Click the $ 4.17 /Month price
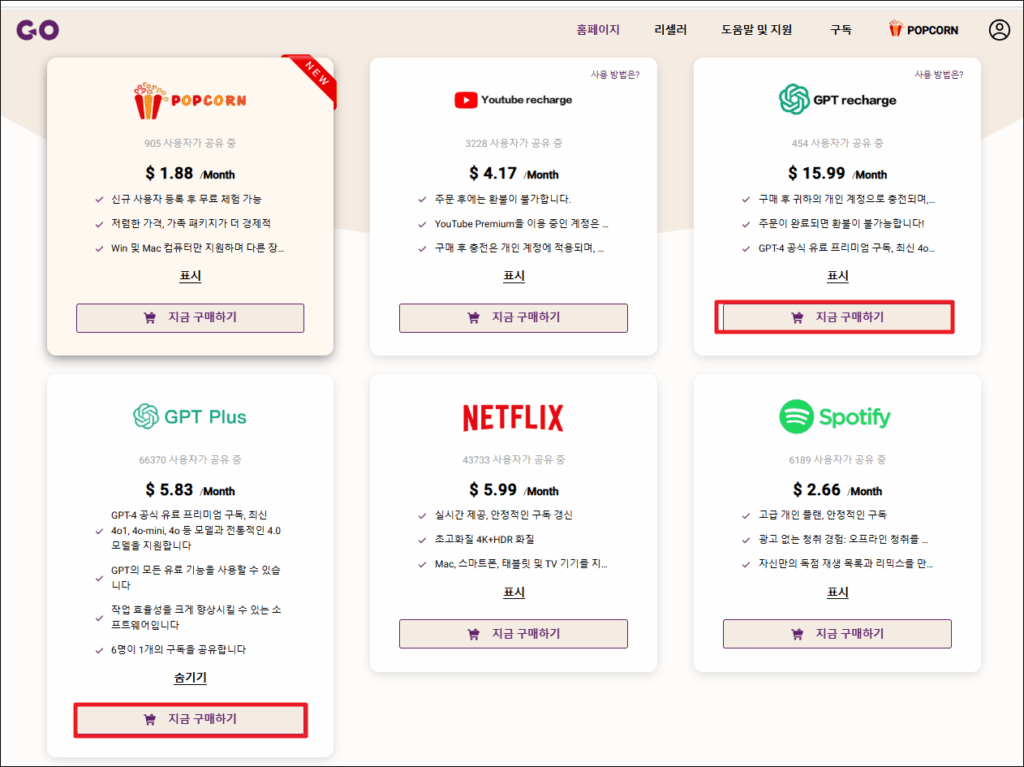 pyautogui.click(x=513, y=173)
